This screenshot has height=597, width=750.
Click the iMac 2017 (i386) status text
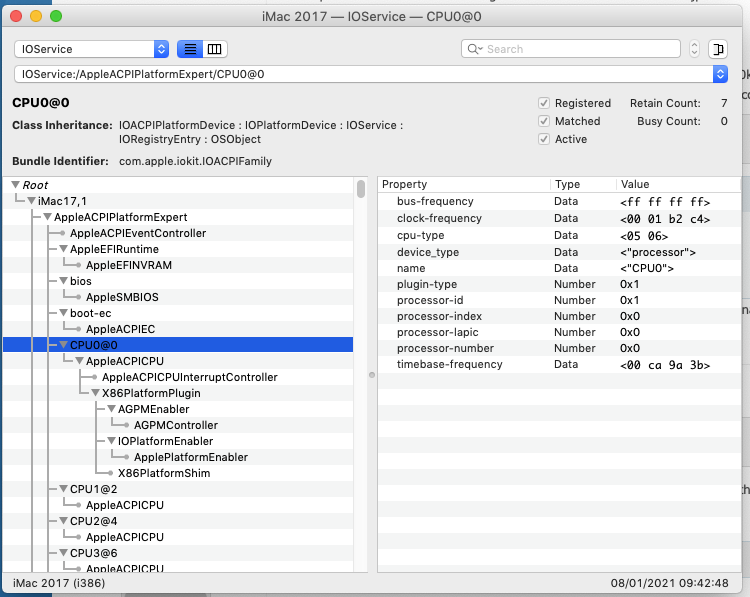(x=59, y=583)
